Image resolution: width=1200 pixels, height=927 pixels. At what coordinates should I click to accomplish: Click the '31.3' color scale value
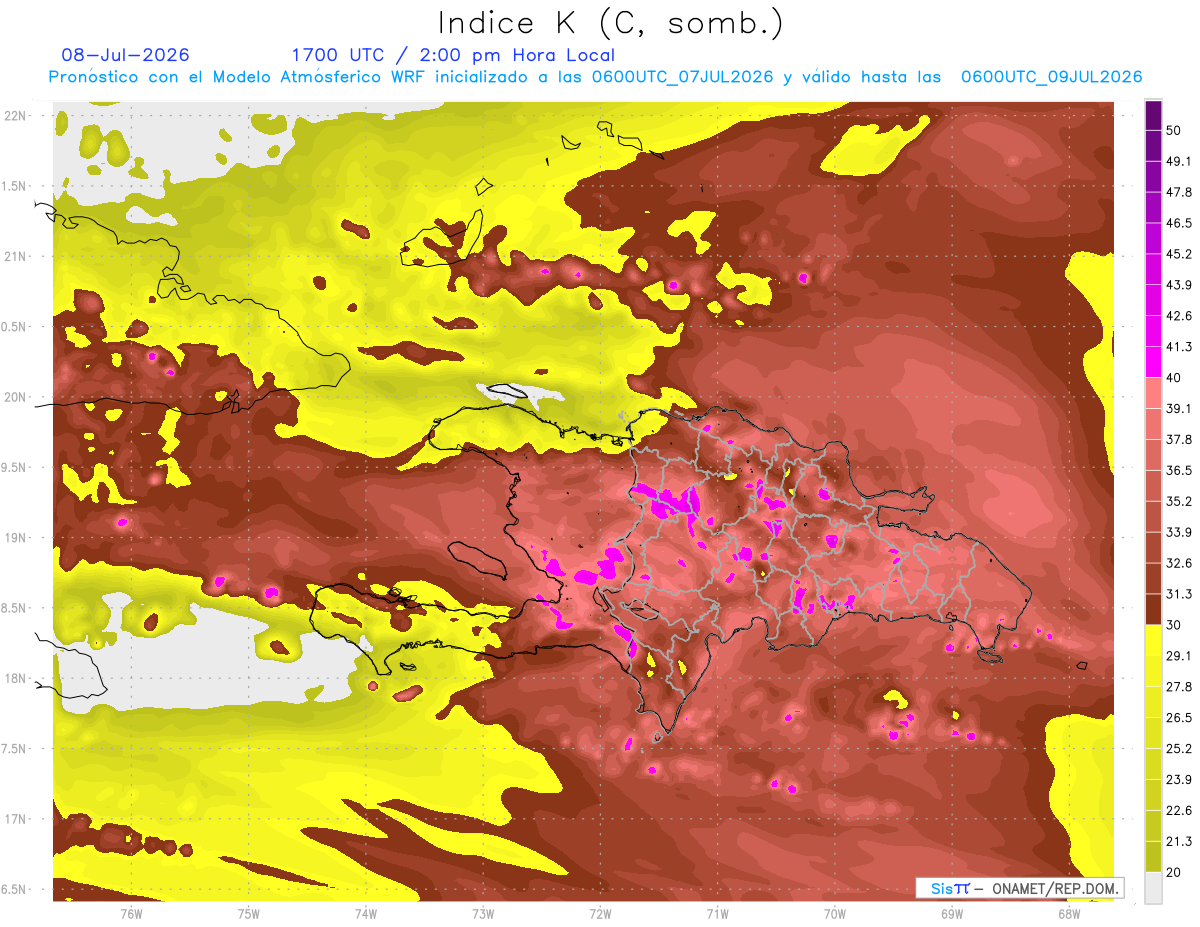pyautogui.click(x=1178, y=594)
